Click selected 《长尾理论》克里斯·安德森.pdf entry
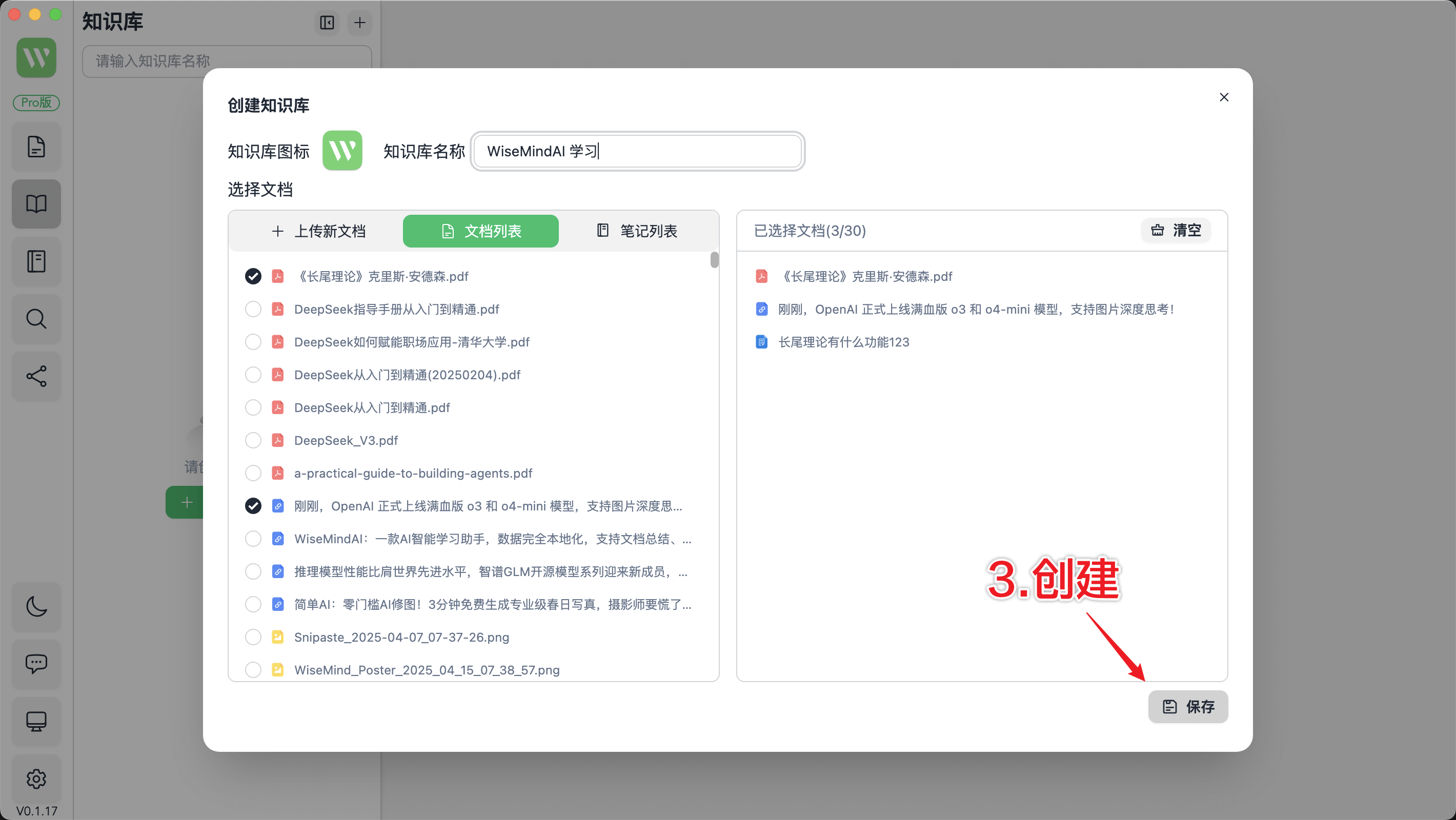Screen dimensions: 1456x820 point(866,276)
